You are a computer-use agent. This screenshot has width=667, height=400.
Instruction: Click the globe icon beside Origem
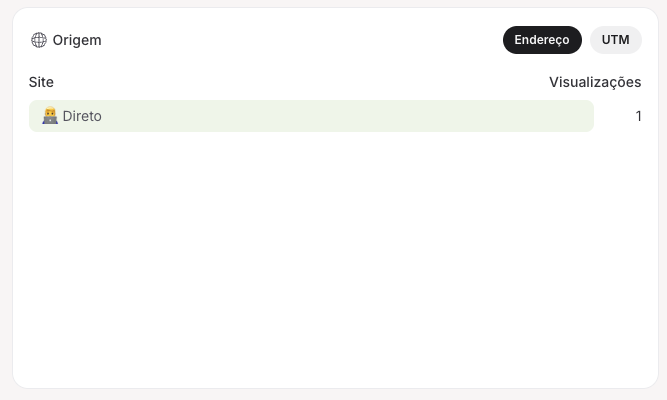39,40
